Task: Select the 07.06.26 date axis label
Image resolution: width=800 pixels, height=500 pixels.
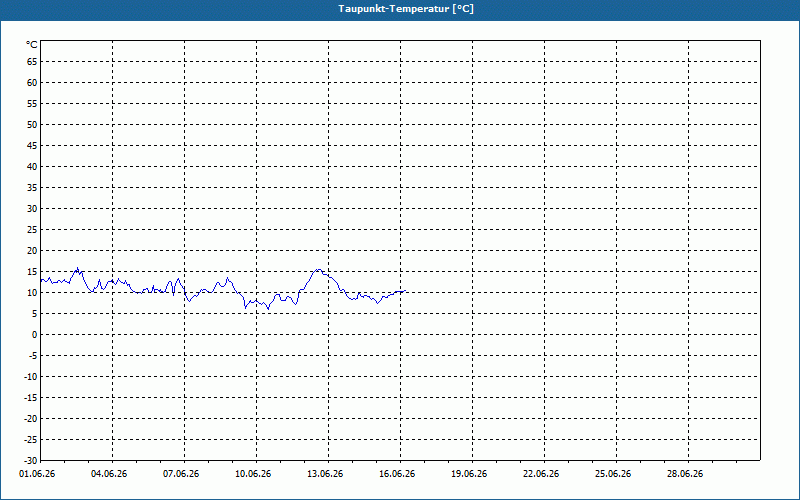Action: coord(181,474)
